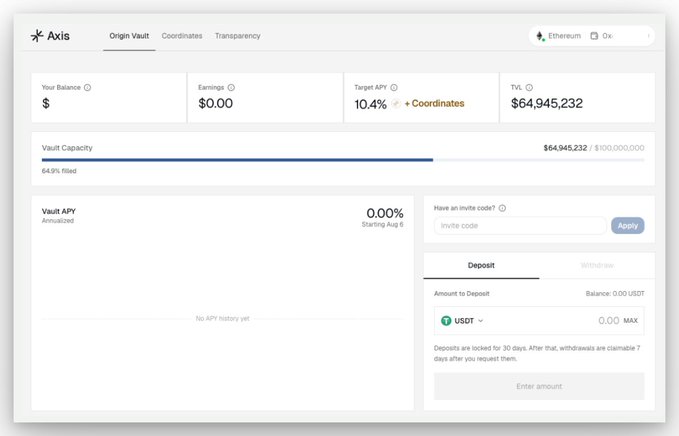Click the Balance: 0.00 USDT text
Image resolution: width=679 pixels, height=436 pixels.
coord(615,294)
